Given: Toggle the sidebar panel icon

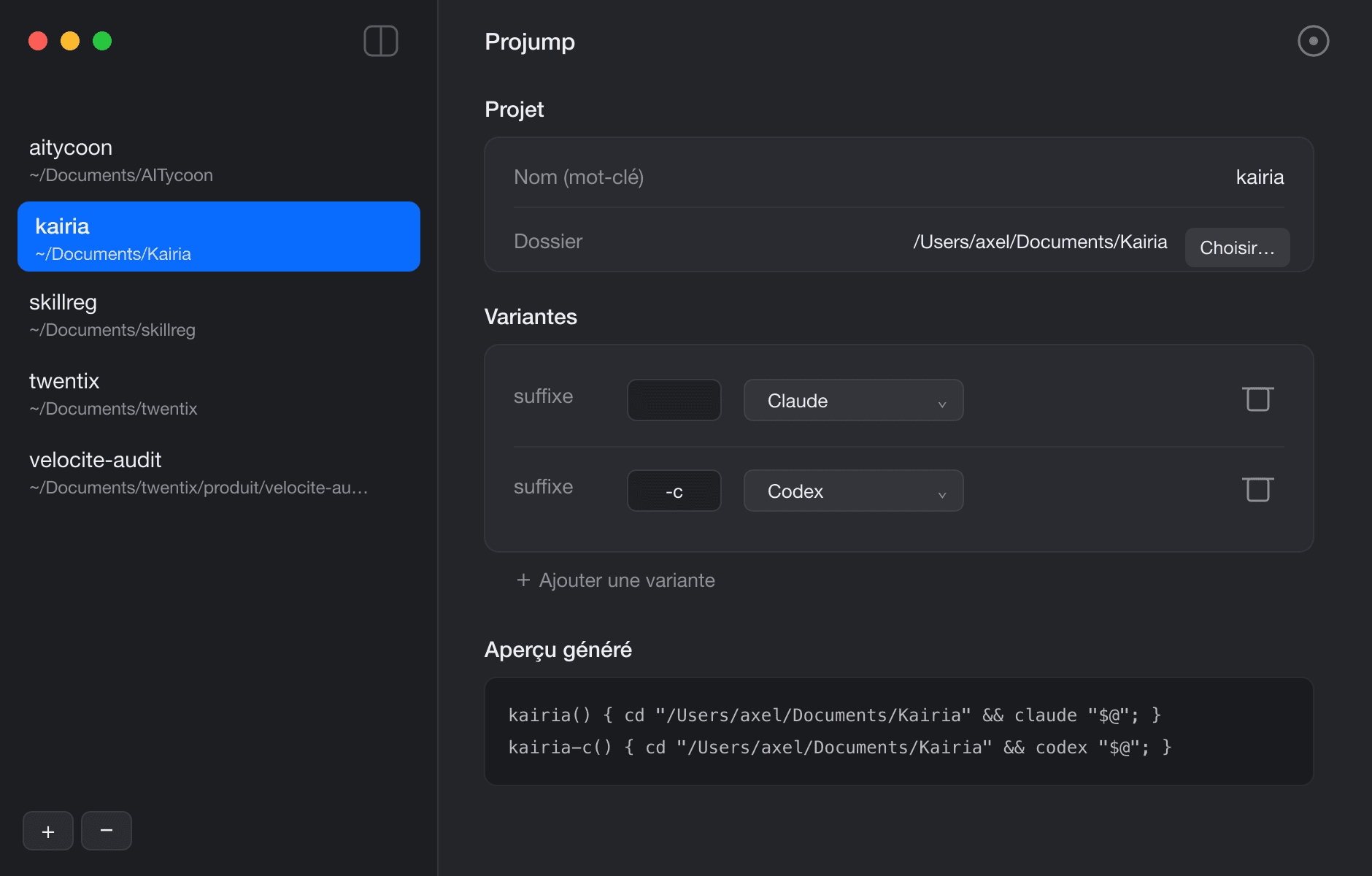Looking at the screenshot, I should point(381,41).
